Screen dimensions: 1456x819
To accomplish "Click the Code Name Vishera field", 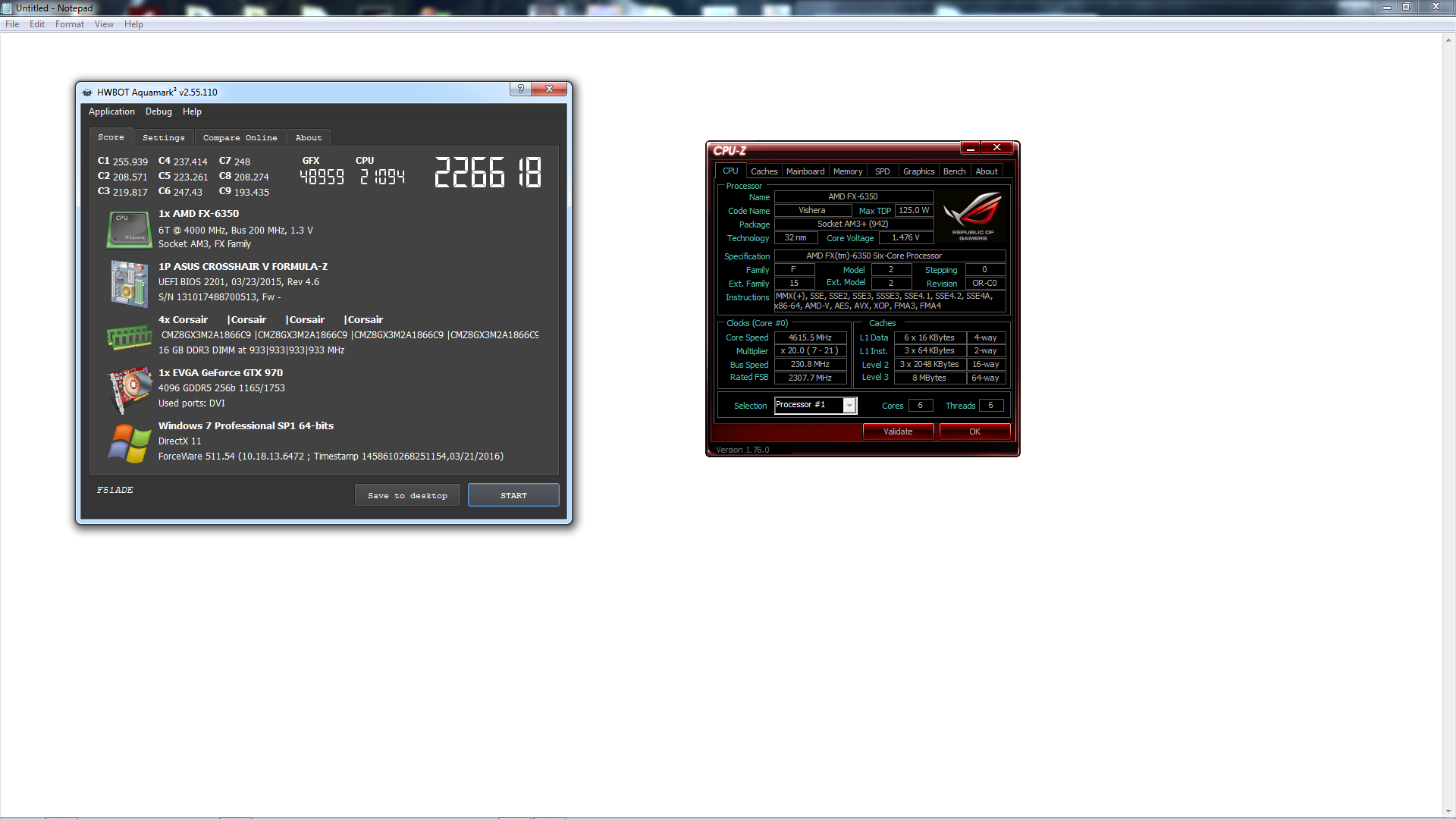I will pos(811,211).
